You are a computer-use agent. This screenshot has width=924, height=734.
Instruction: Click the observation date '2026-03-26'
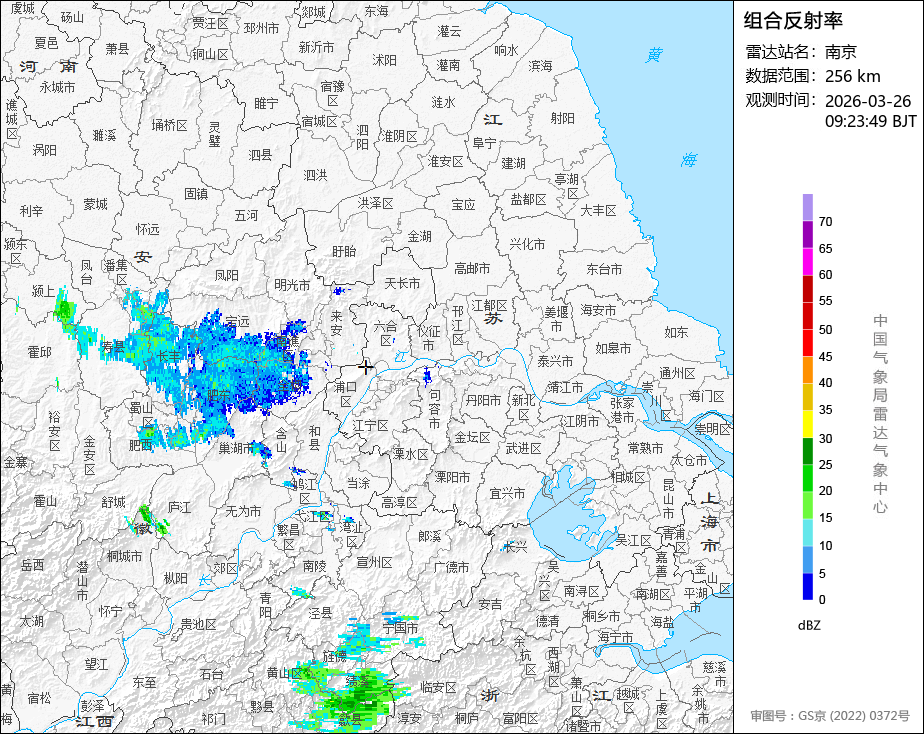(868, 101)
